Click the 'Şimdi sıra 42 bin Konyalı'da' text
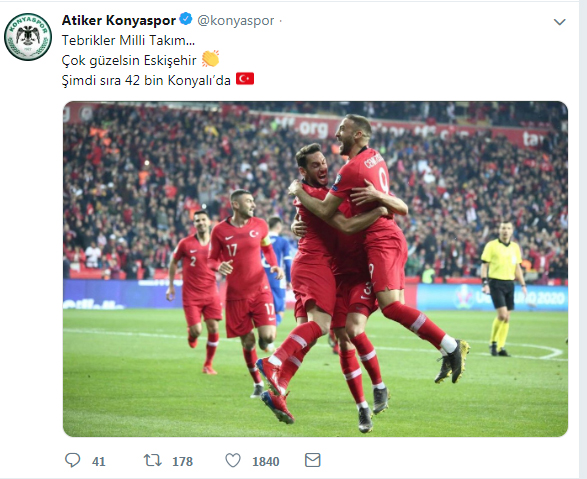 coord(146,80)
